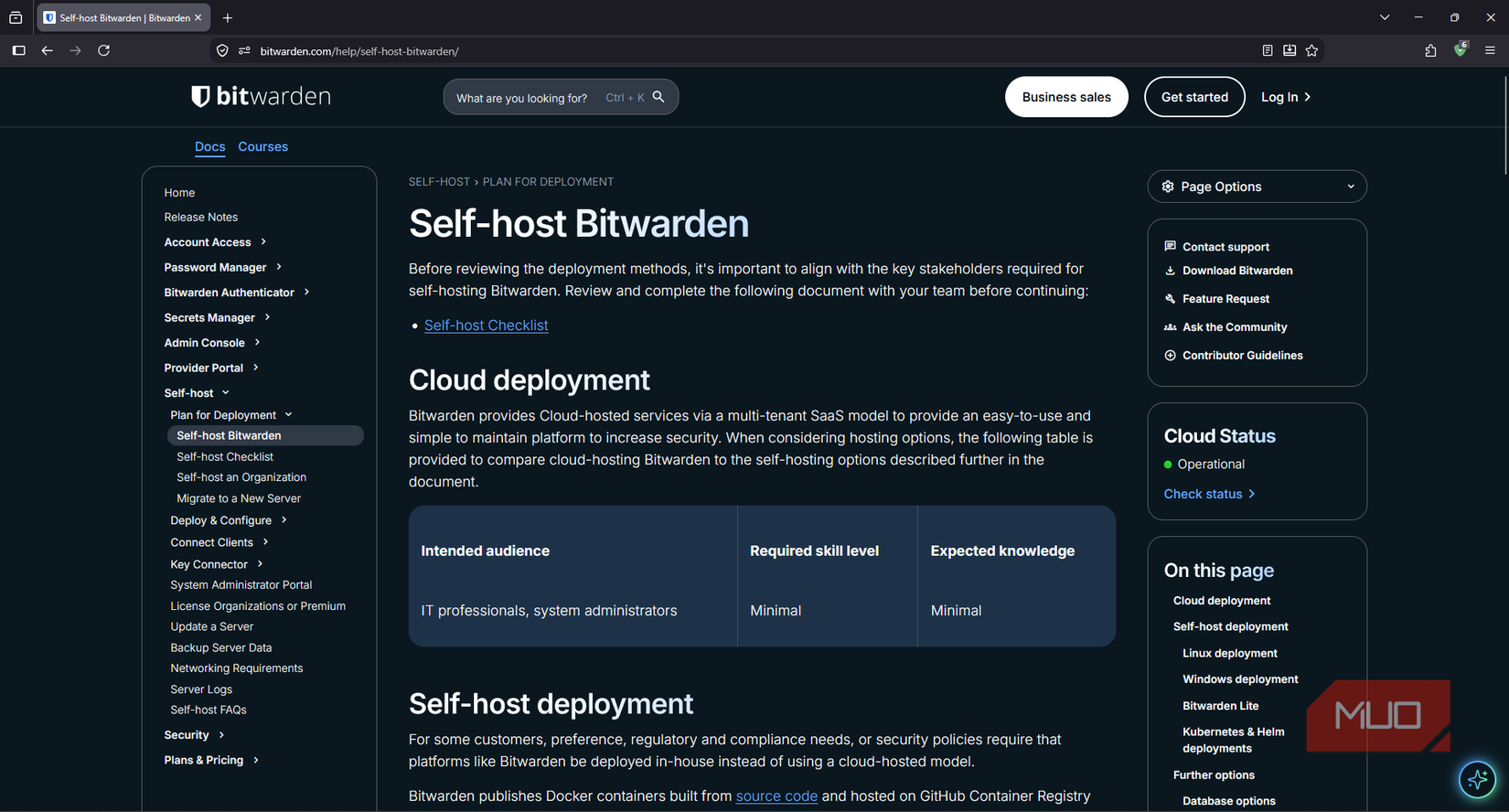Viewport: 1509px width, 812px height.
Task: Close the Self-host Bitwarden tab
Action: click(198, 17)
